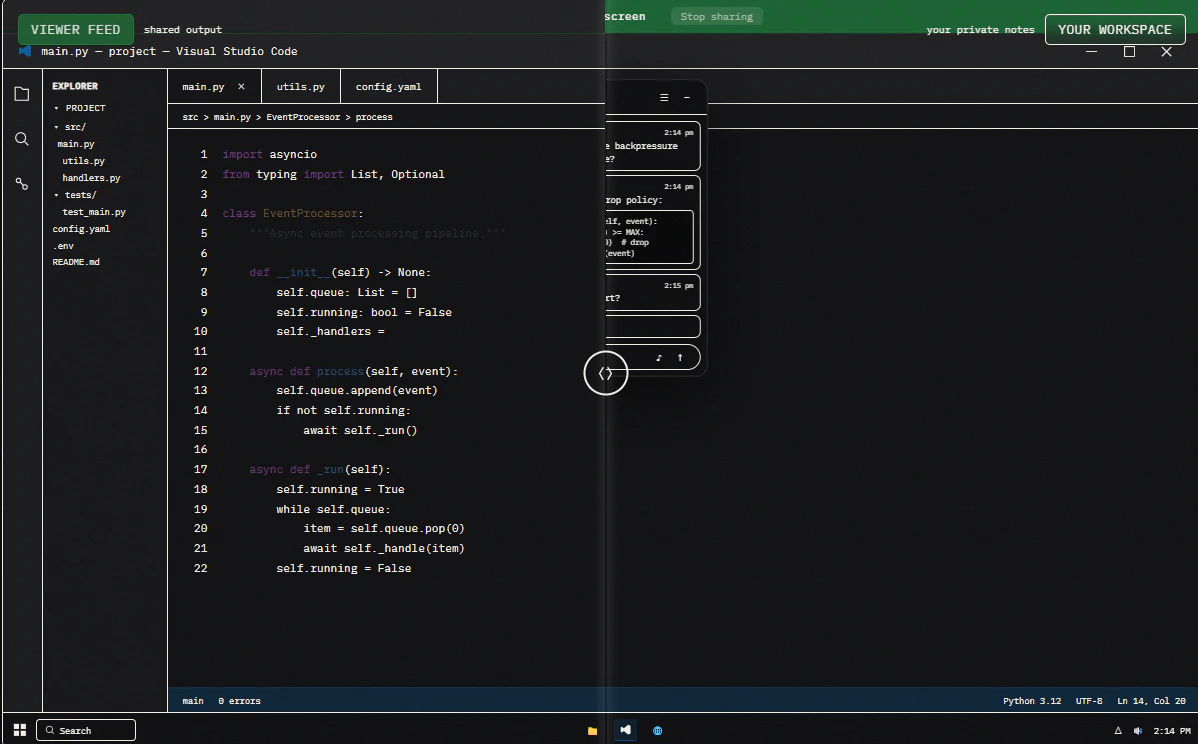Screen dimensions: 1198x744
Task: Open YOUR WORKSPACE
Action: pos(1114,29)
